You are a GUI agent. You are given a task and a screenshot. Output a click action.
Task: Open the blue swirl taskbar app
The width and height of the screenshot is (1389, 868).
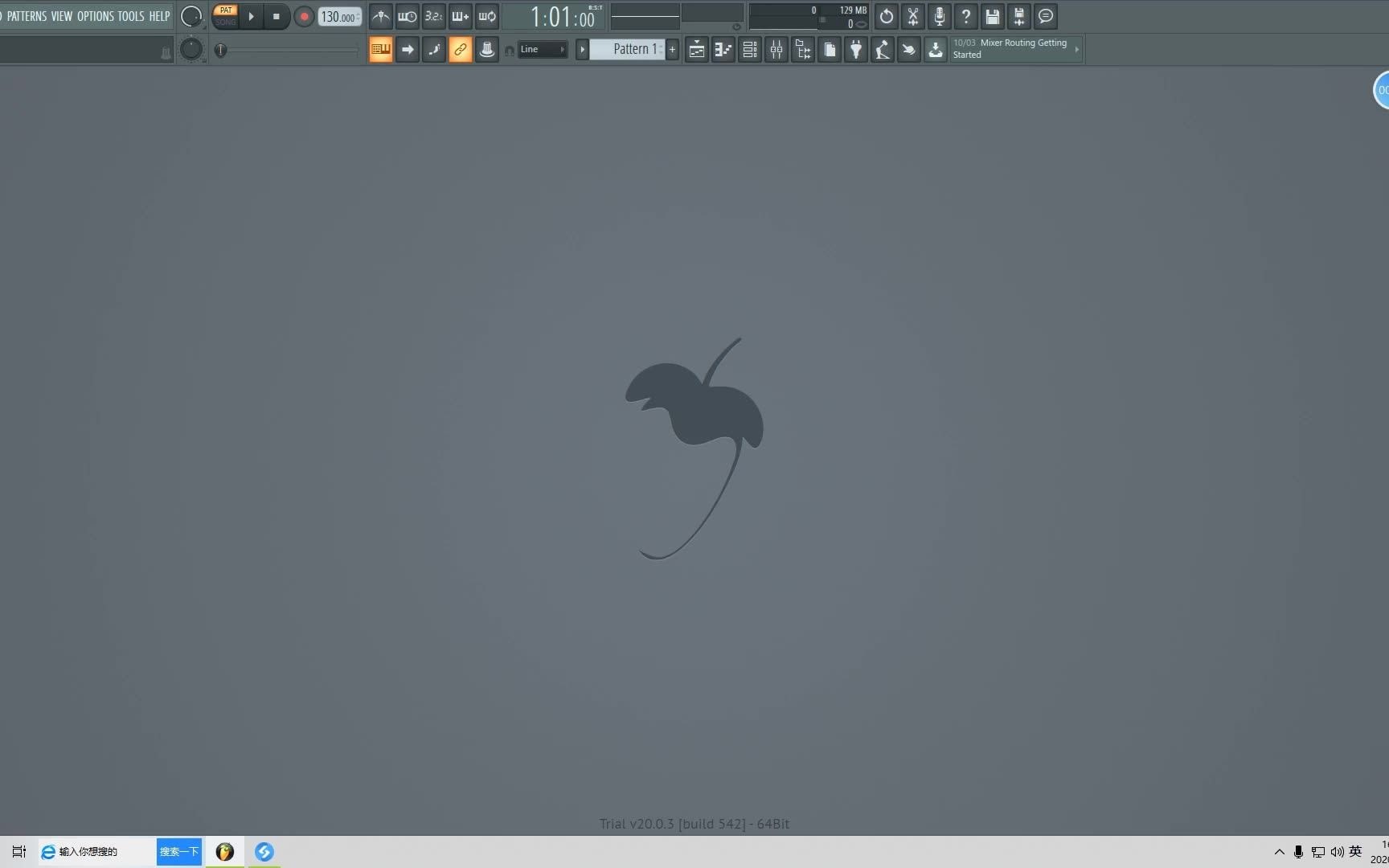pos(264,852)
